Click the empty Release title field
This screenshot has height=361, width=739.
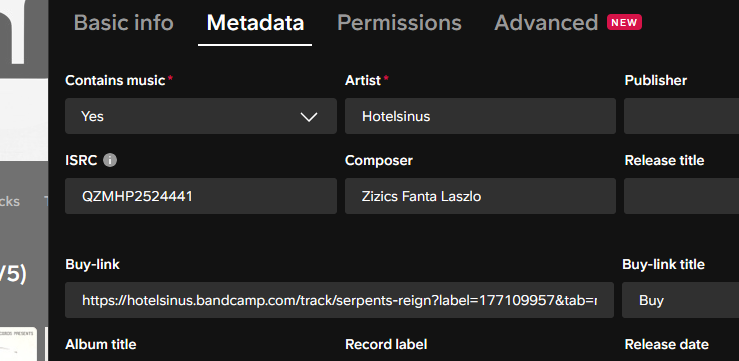pyautogui.click(x=682, y=196)
